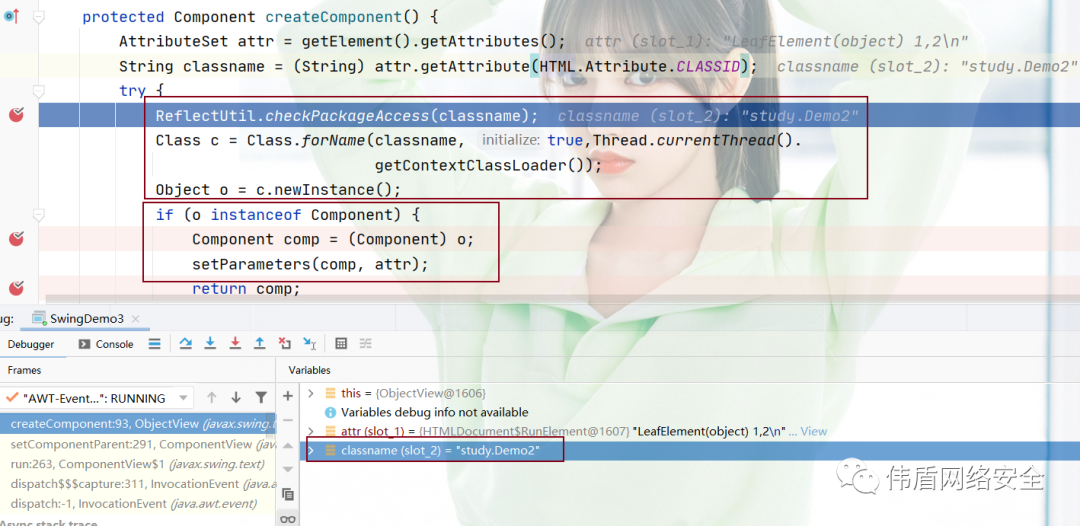Move watch up with triangle icon
The height and width of the screenshot is (526, 1080).
click(x=288, y=445)
